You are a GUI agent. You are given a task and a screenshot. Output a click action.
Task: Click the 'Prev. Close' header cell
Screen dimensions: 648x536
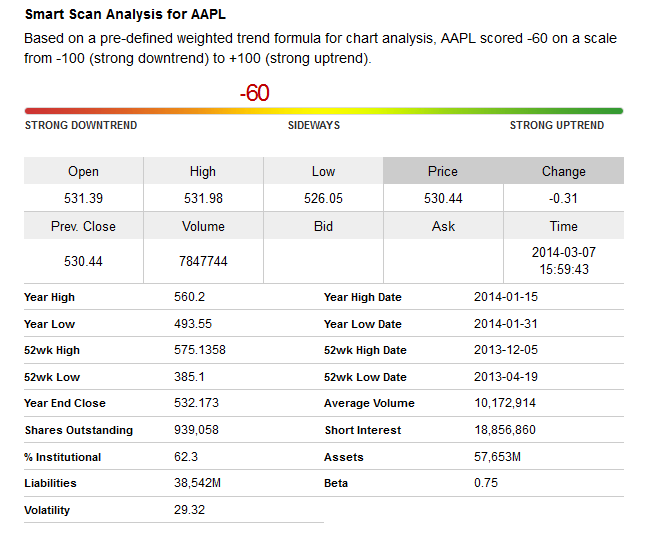(83, 226)
